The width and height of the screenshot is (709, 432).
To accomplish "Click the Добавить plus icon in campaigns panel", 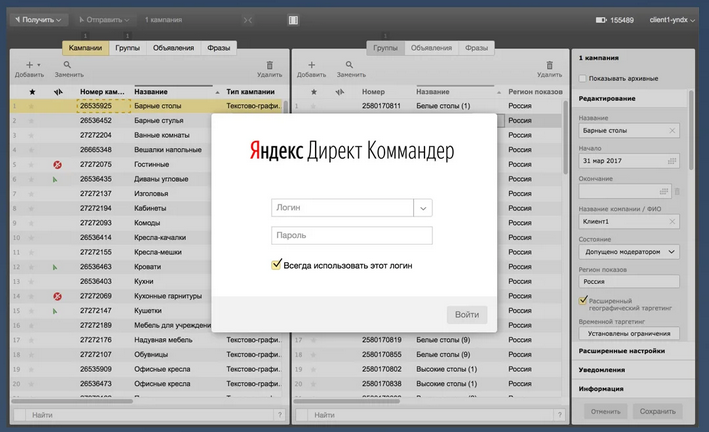I will 29,65.
